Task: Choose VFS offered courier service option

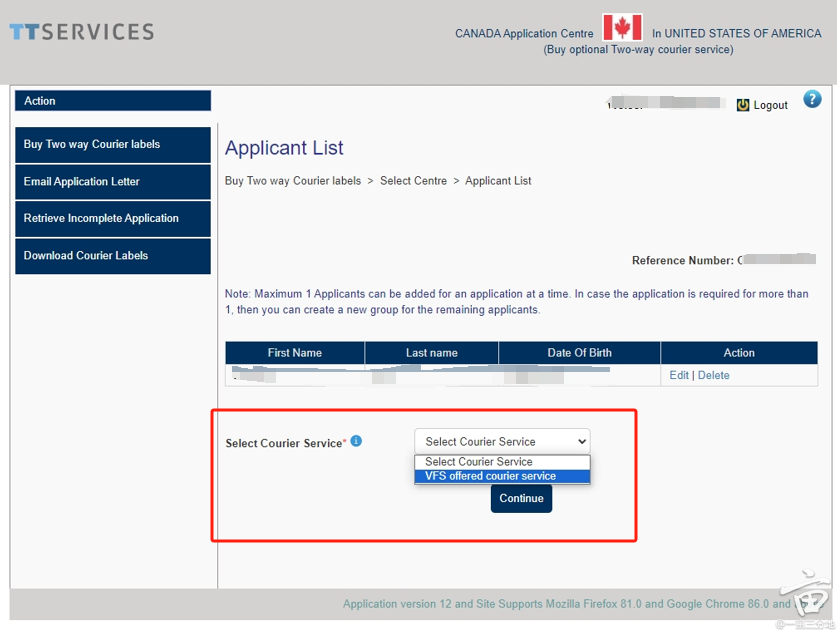Action: point(502,476)
